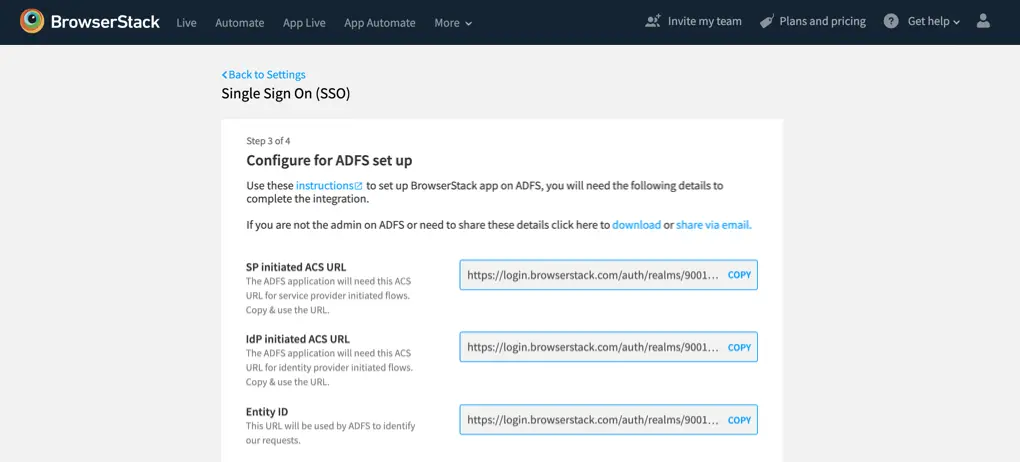This screenshot has width=1020, height=462.
Task: Copy the Entity ID URL
Action: pos(739,420)
